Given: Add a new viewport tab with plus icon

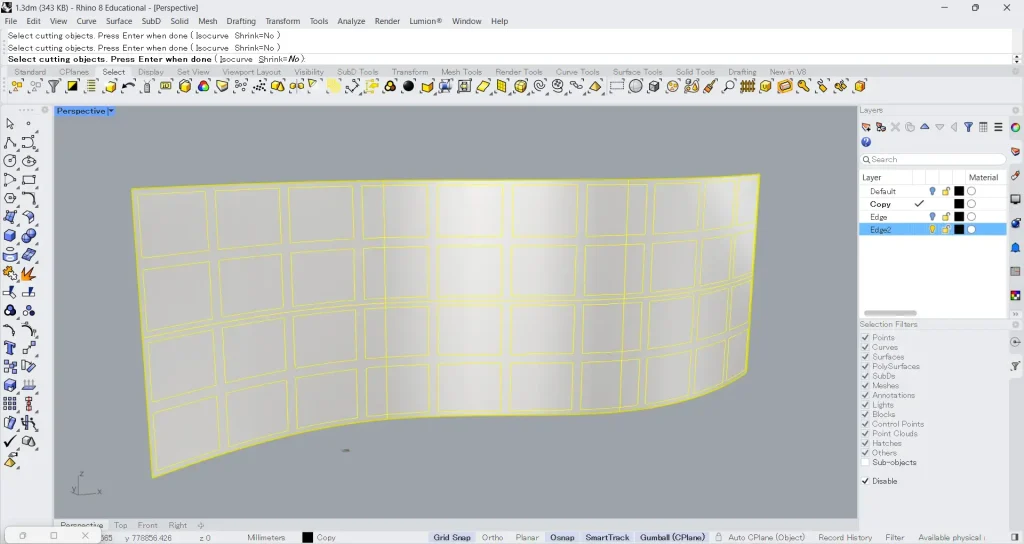Looking at the screenshot, I should pyautogui.click(x=201, y=525).
